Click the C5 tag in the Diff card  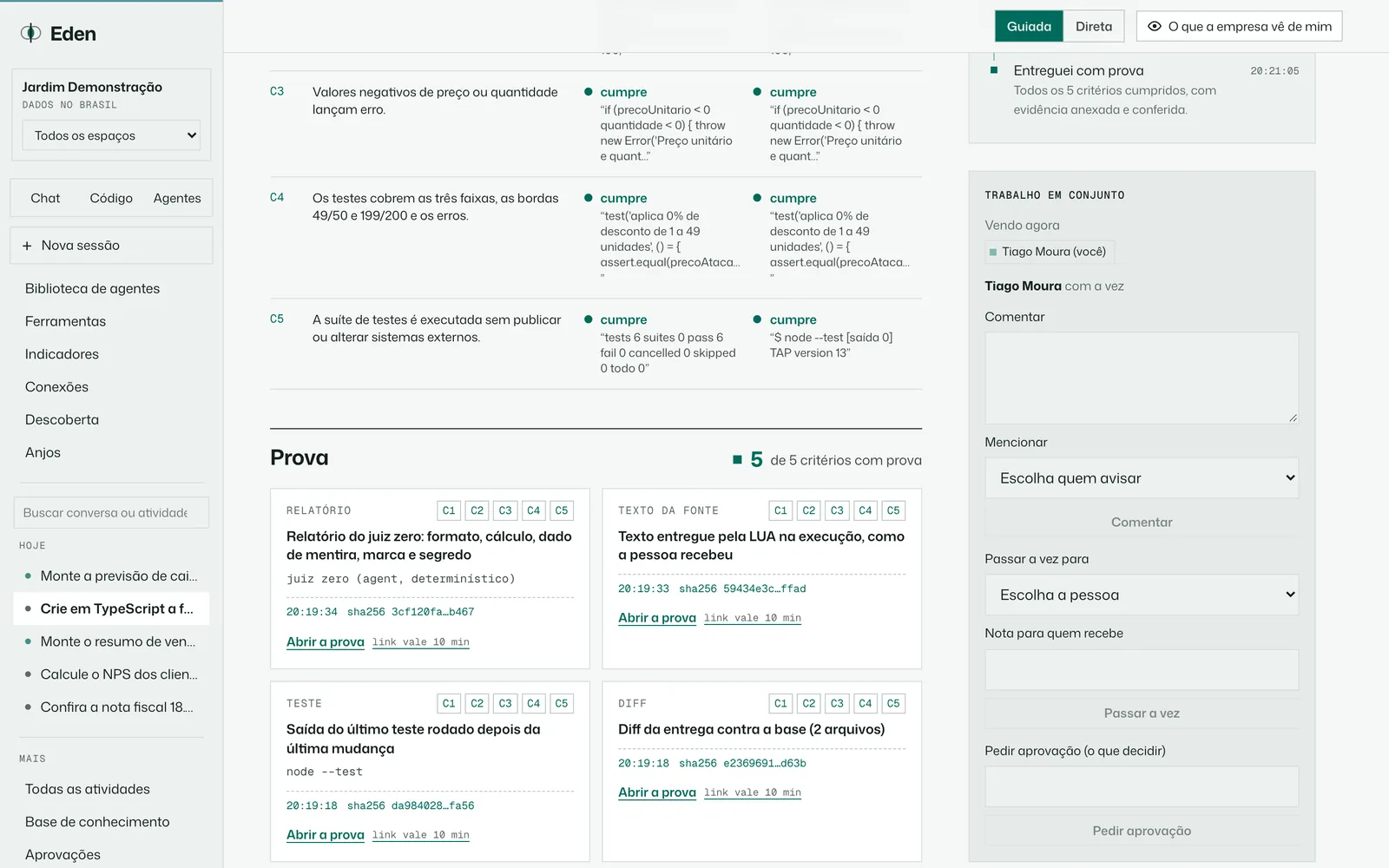point(893,703)
